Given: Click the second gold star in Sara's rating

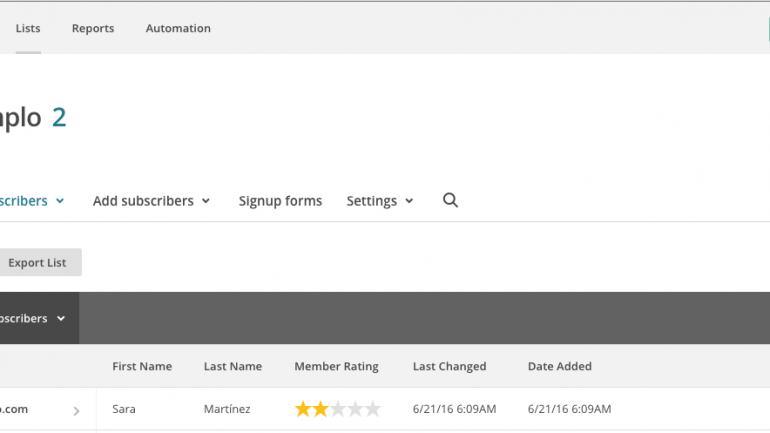Looking at the screenshot, I should tap(321, 408).
